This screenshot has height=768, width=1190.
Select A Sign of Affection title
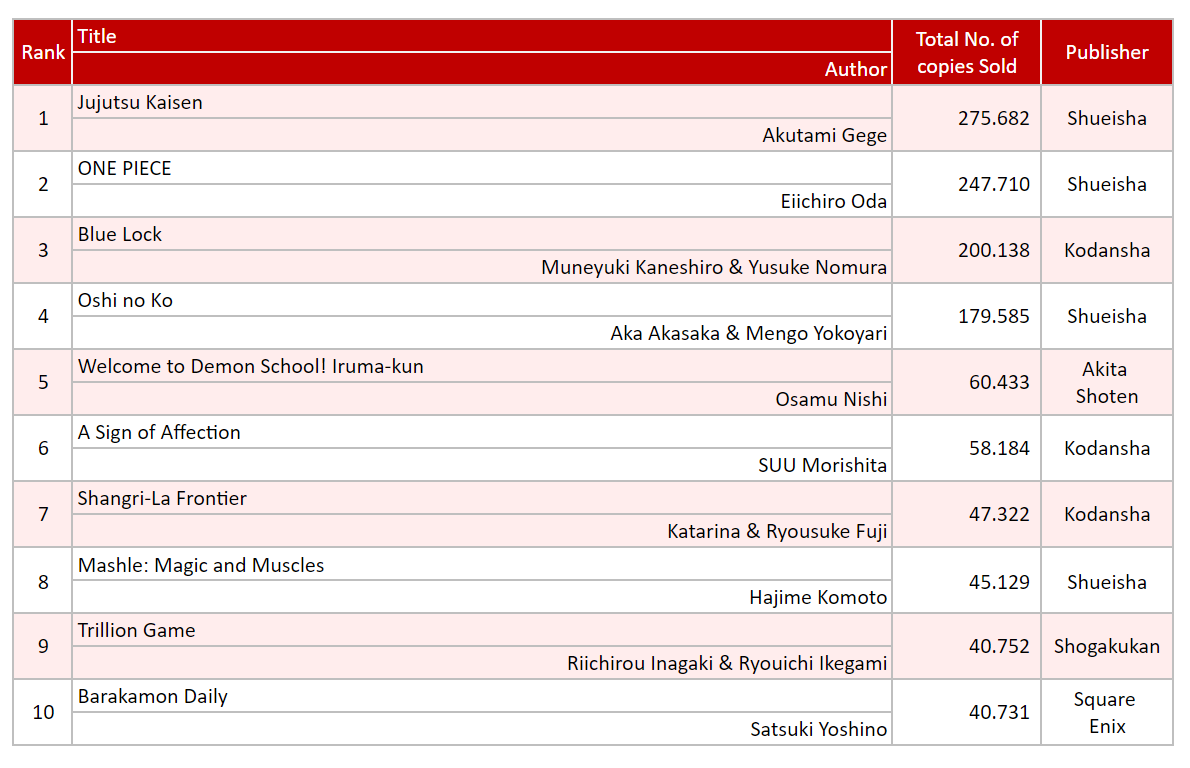click(159, 433)
